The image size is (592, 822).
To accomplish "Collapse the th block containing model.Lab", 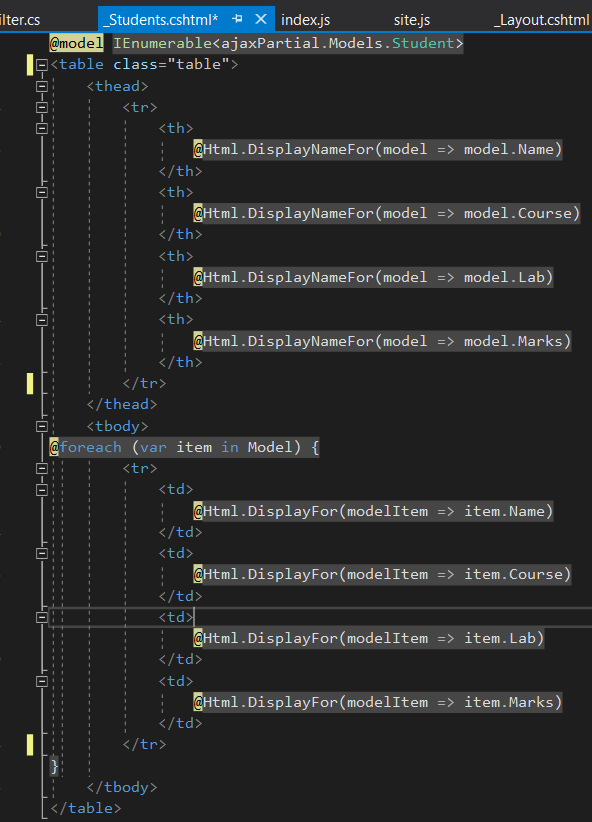I will click(42, 256).
